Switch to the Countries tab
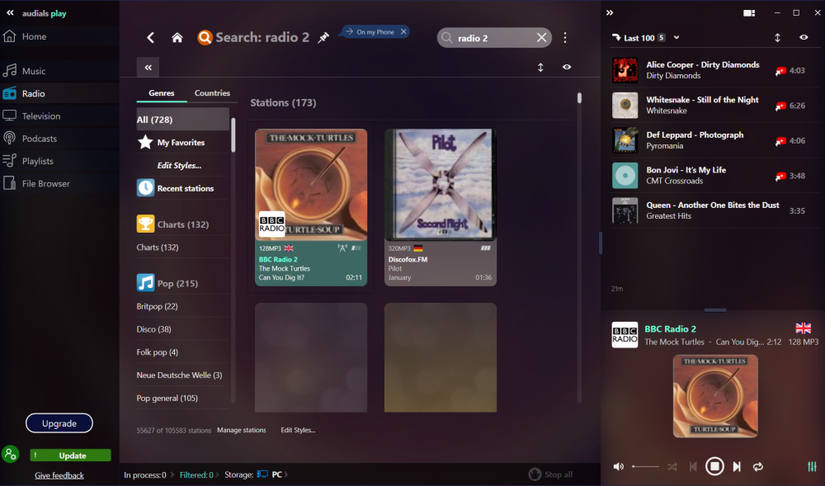 coord(212,93)
